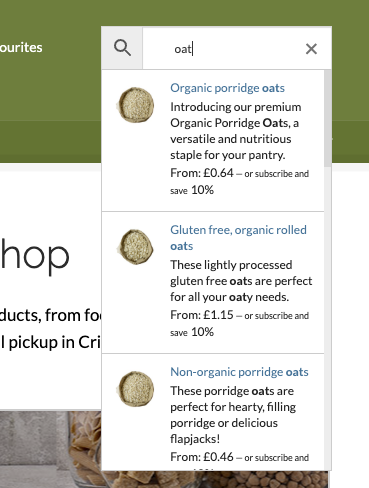
Task: Go to the Favourites navigation item
Action: [x=21, y=48]
